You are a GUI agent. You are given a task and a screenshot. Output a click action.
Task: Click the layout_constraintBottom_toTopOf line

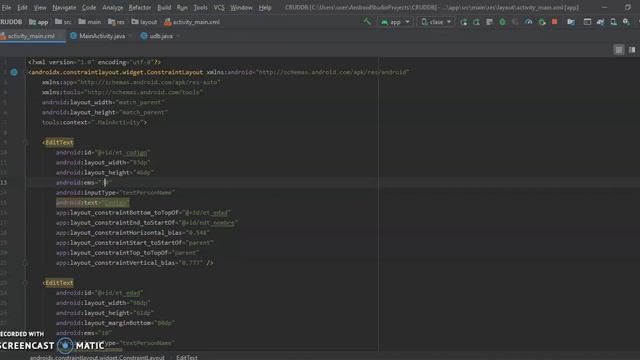(x=143, y=213)
